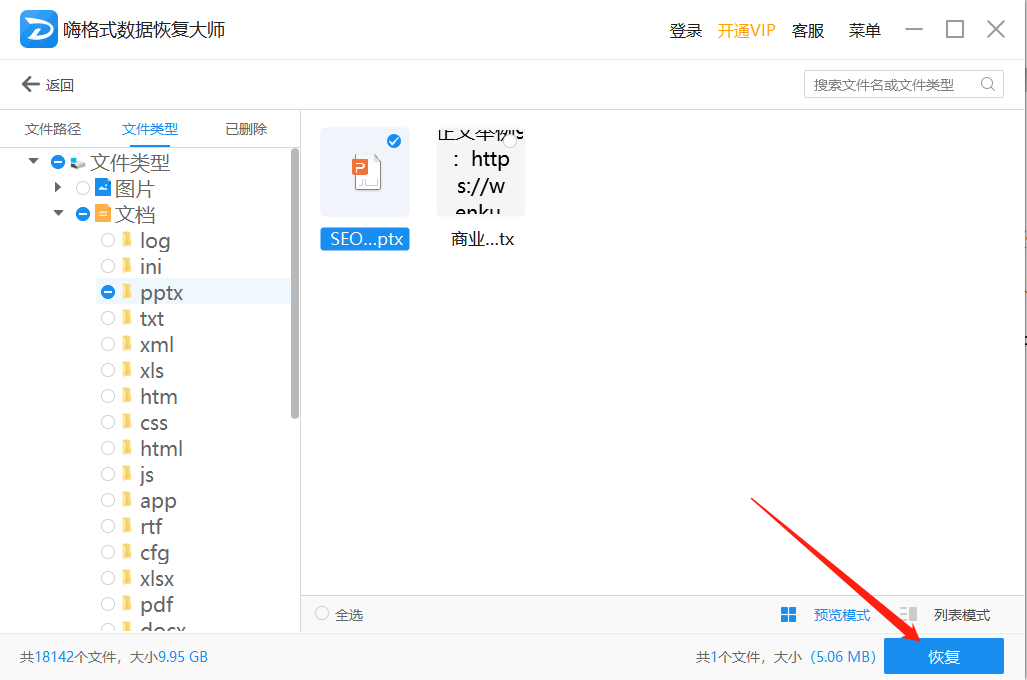Click the xml folder icon
1027x680 pixels.
[x=127, y=344]
